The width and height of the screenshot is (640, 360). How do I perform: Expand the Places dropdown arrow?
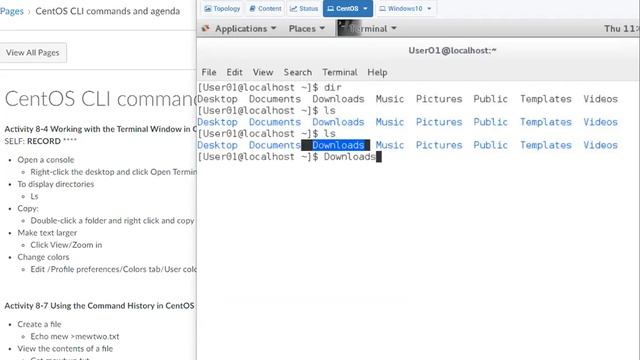[322, 28]
